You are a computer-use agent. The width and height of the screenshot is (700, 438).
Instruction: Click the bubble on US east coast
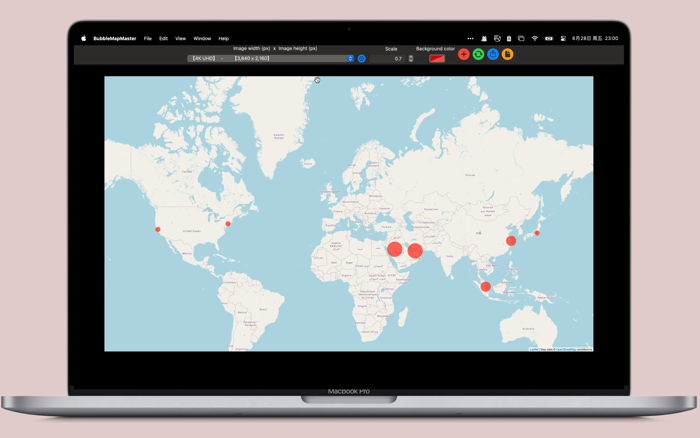point(228,224)
